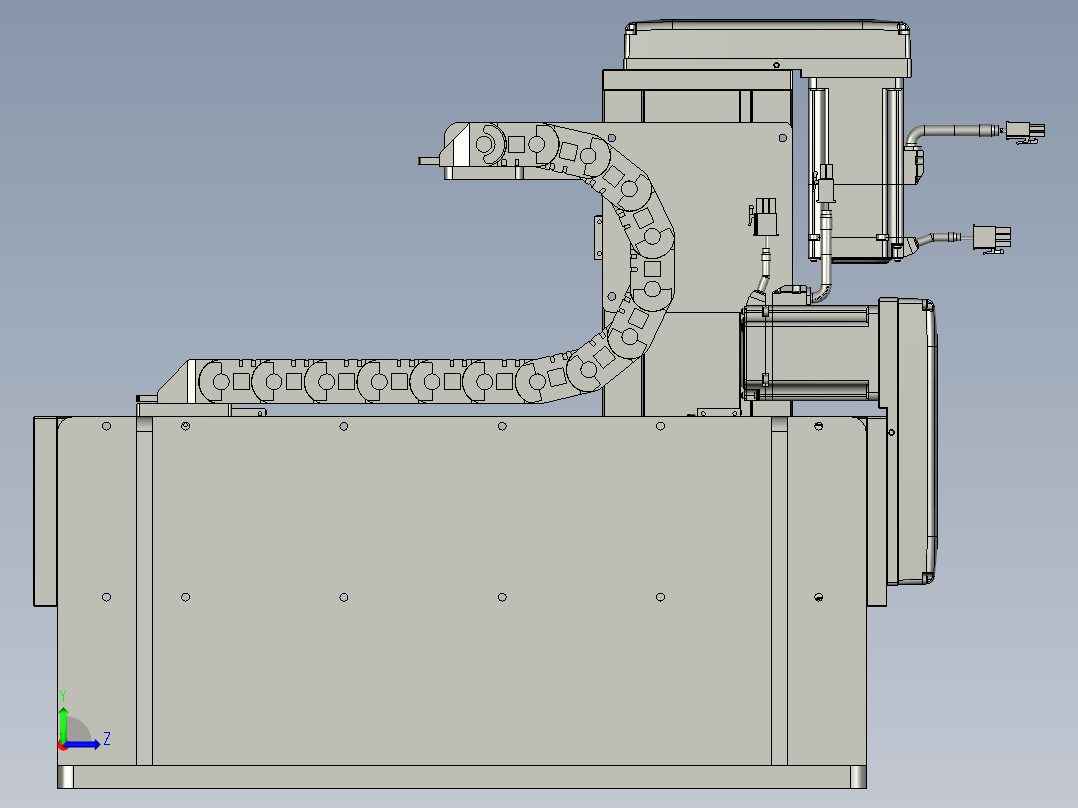The image size is (1078, 808).
Task: Select the horizontal servo motor cylinder body
Action: [810, 353]
